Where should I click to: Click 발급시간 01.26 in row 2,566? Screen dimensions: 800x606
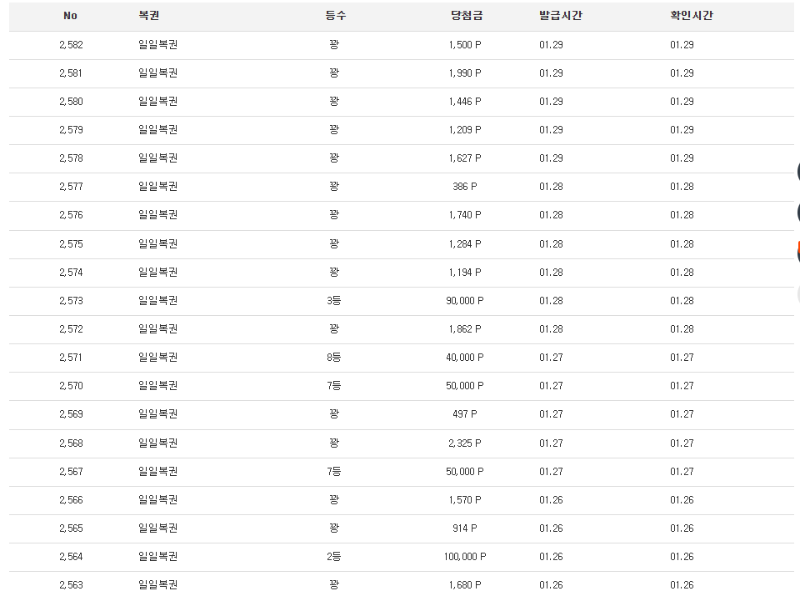click(x=551, y=500)
